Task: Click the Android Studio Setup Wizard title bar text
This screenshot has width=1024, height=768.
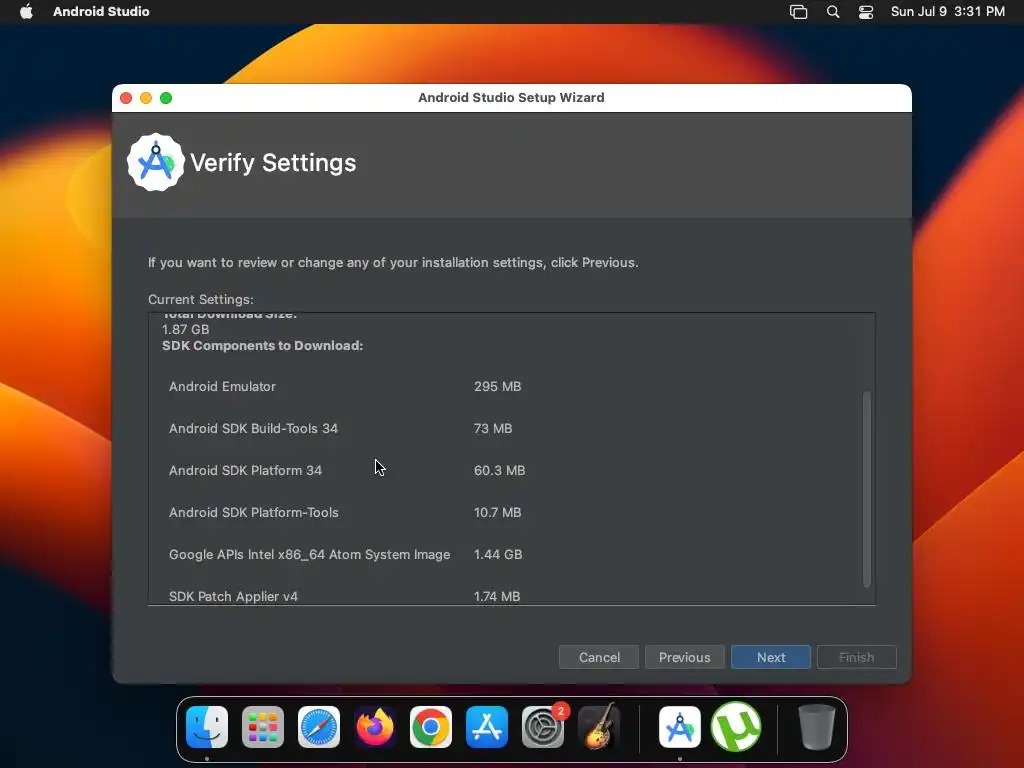Action: point(511,97)
